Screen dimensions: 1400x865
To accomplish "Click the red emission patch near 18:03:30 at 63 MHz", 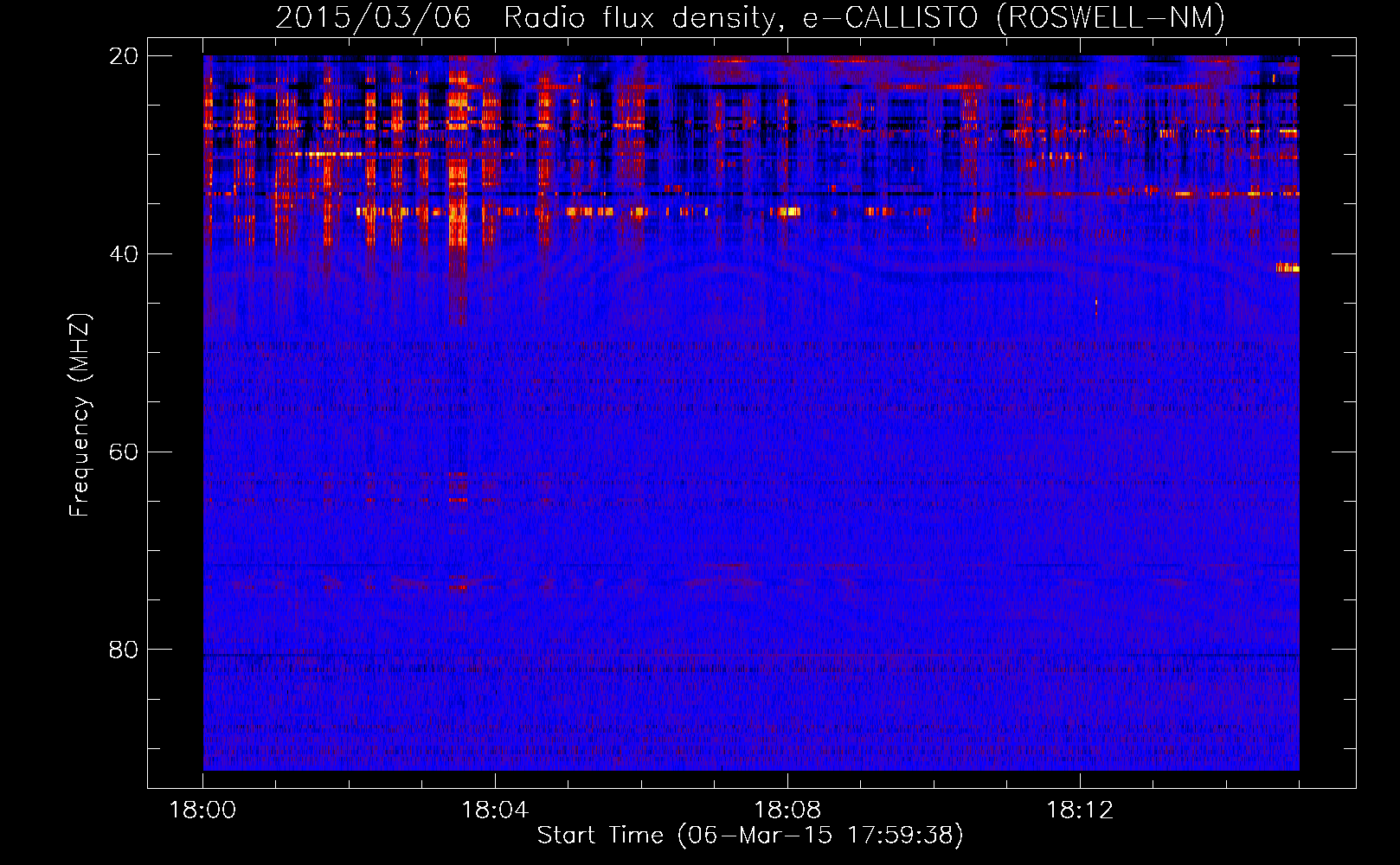I will [x=458, y=487].
